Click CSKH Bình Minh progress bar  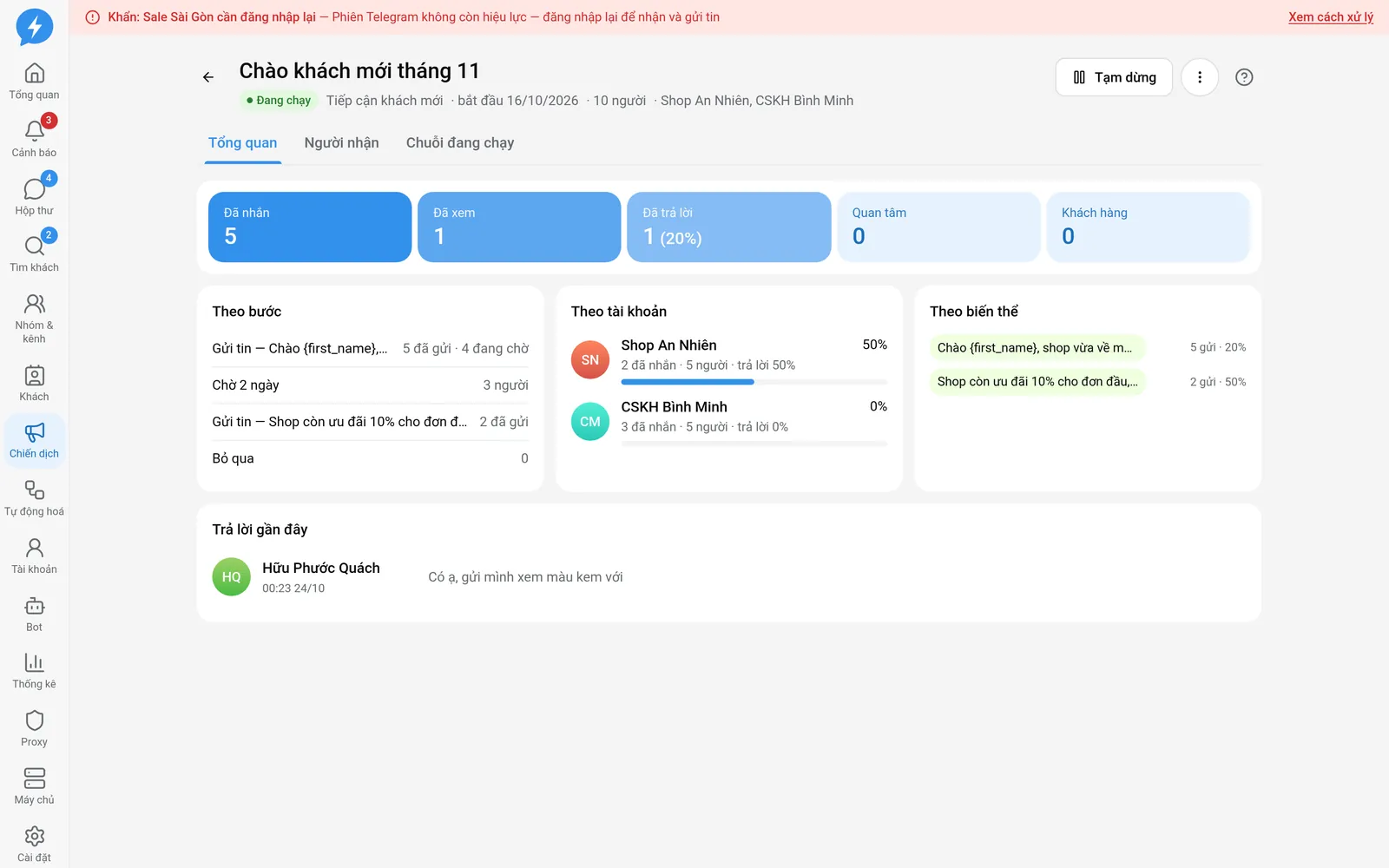pyautogui.click(x=754, y=444)
